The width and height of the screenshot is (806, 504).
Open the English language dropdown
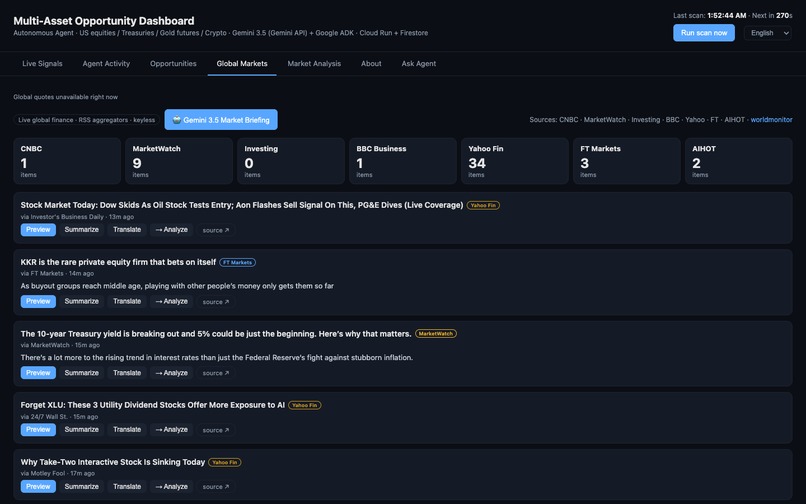click(767, 33)
